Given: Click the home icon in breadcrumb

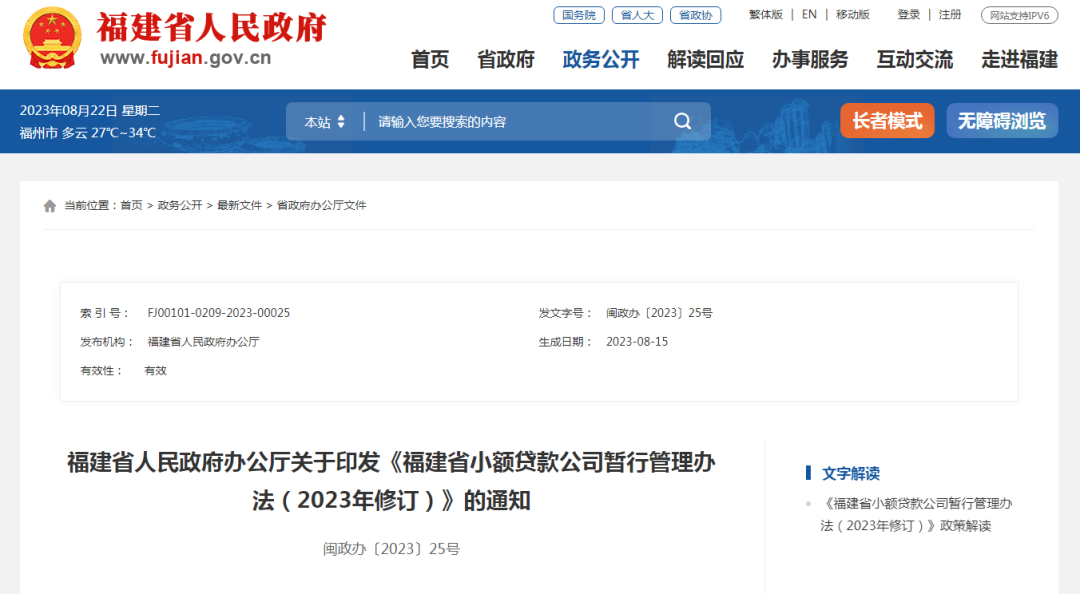Looking at the screenshot, I should click(x=49, y=205).
